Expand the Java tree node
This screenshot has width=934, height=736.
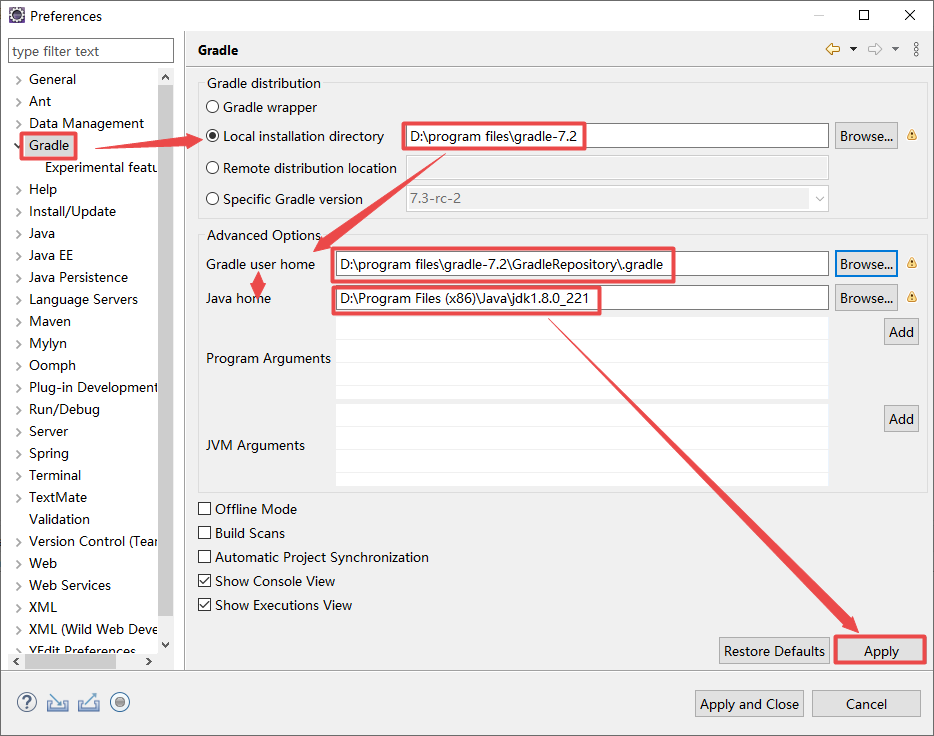click(x=18, y=234)
